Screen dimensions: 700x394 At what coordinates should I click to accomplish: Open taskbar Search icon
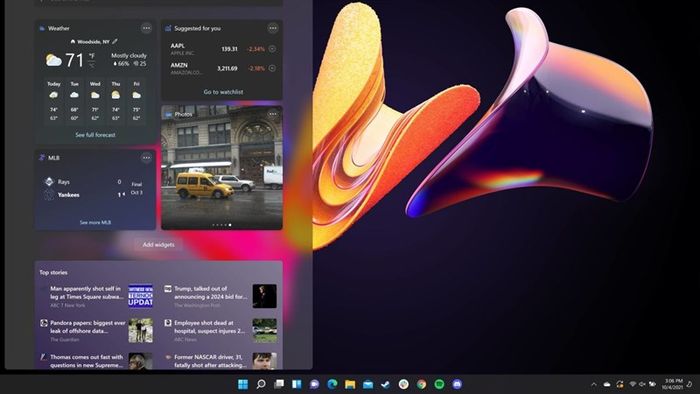click(261, 384)
